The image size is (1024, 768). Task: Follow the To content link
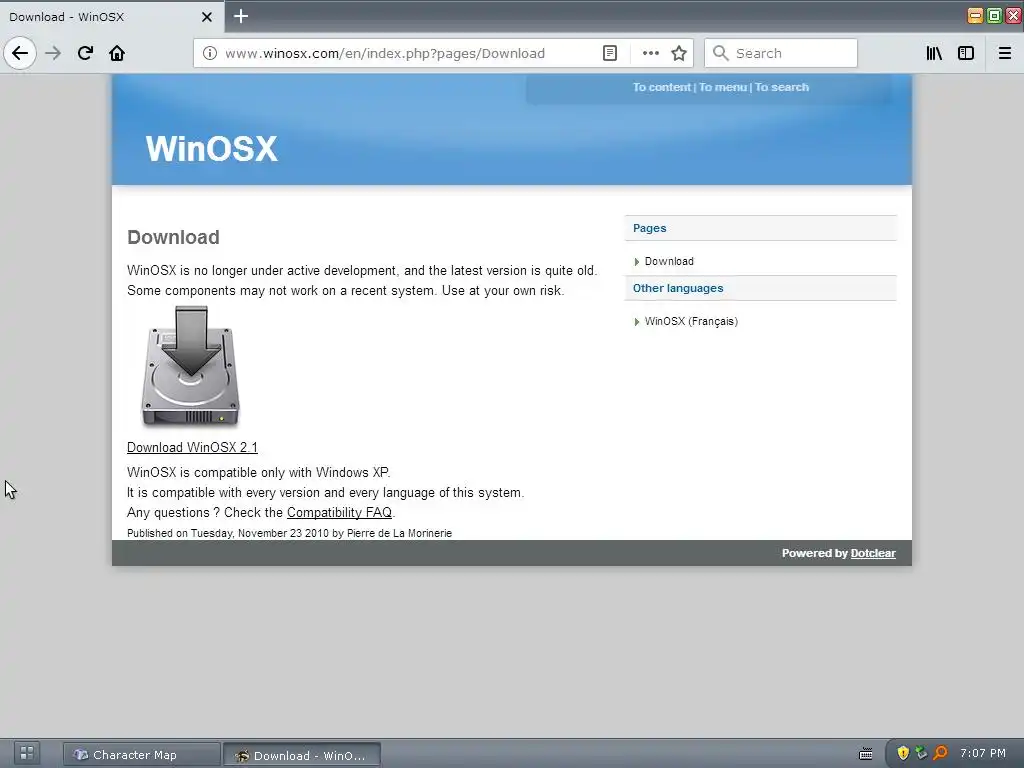coord(661,87)
